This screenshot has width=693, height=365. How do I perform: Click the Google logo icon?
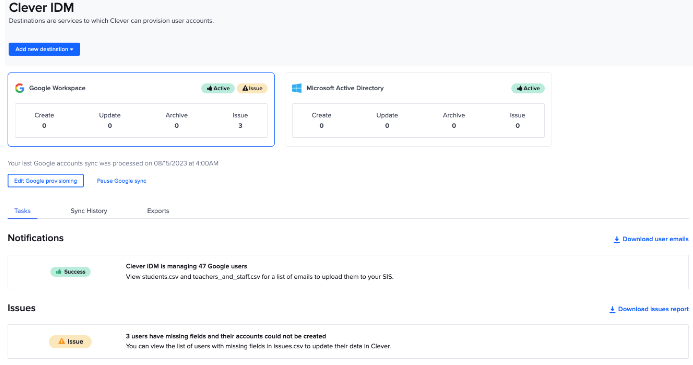19,88
